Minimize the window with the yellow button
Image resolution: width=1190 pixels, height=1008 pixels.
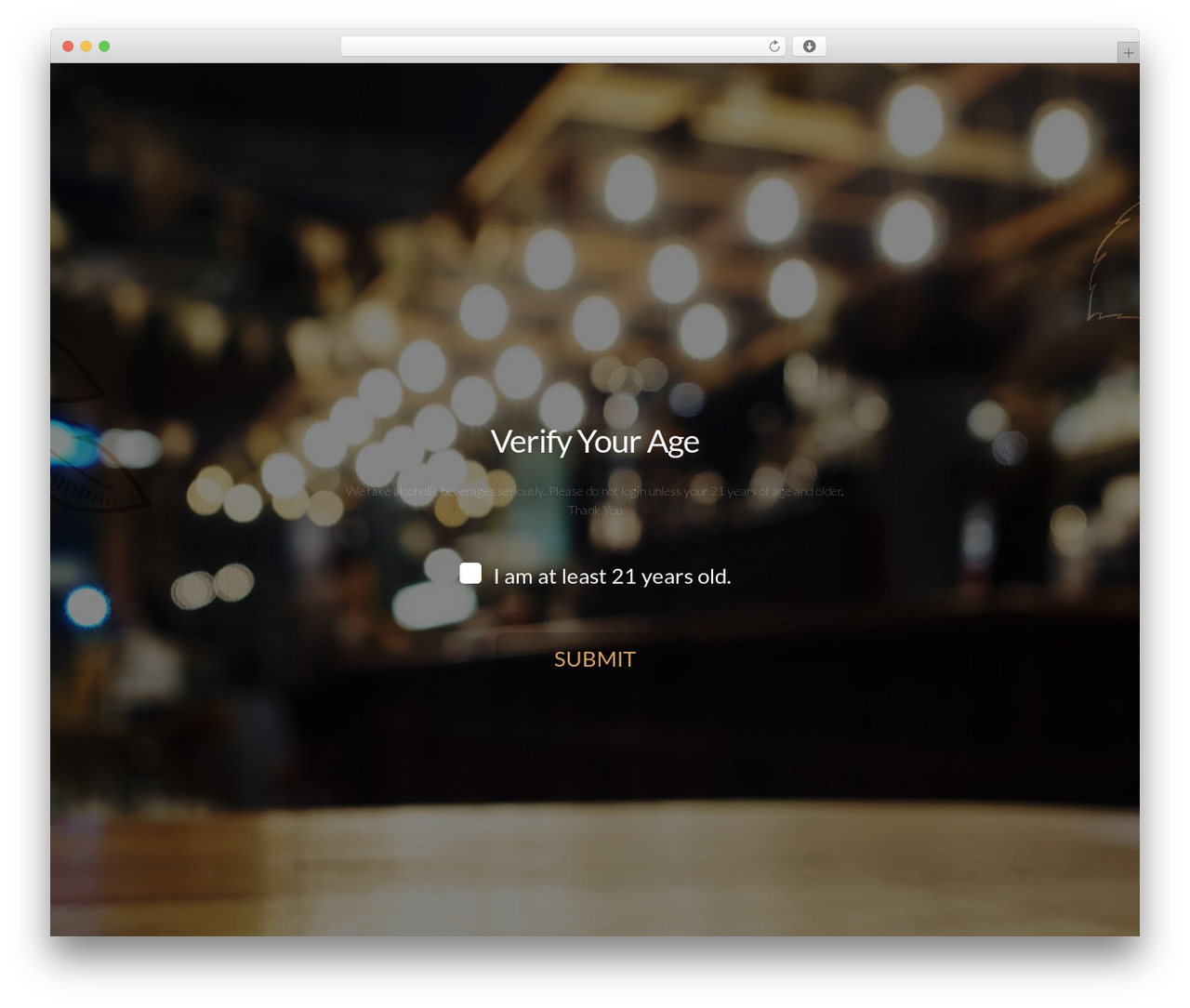[86, 46]
